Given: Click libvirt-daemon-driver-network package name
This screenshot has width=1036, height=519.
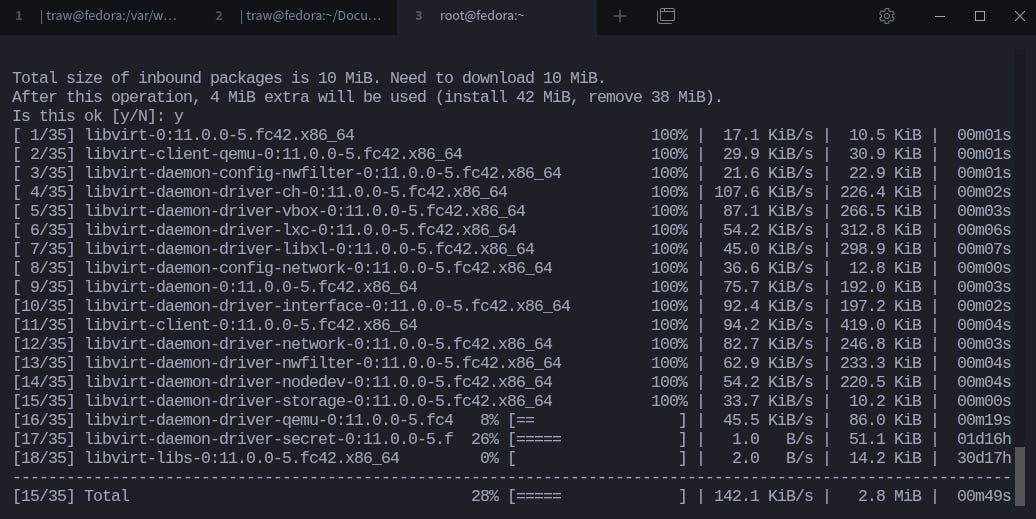Looking at the screenshot, I should tap(318, 345).
